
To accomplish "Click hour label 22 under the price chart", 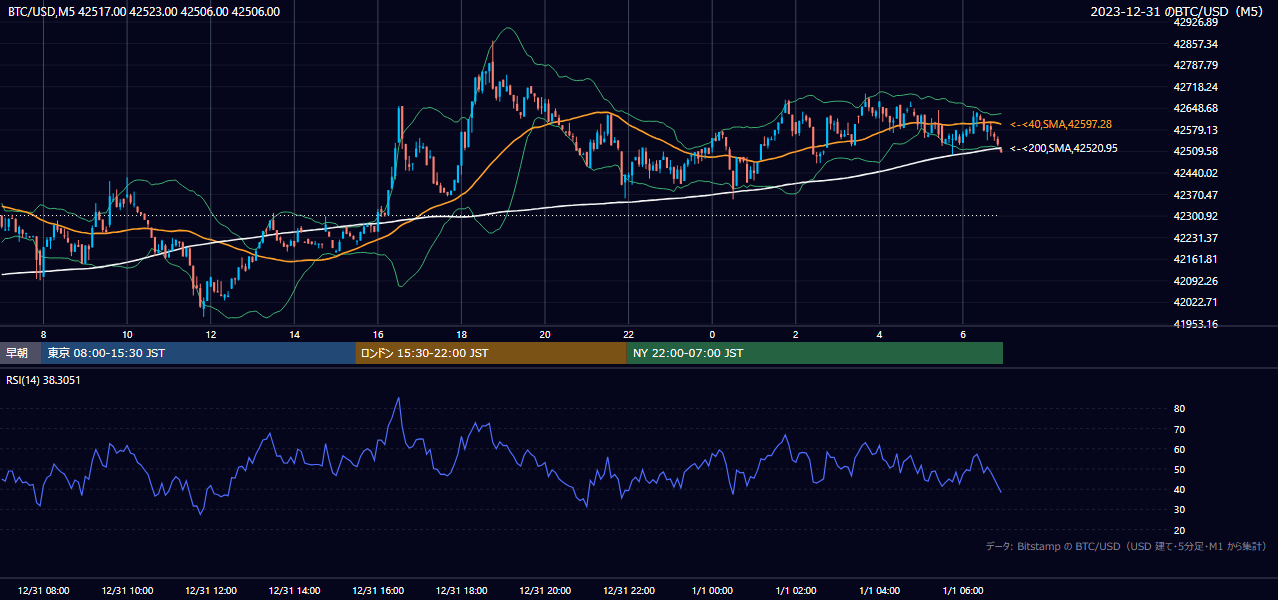I will click(628, 334).
